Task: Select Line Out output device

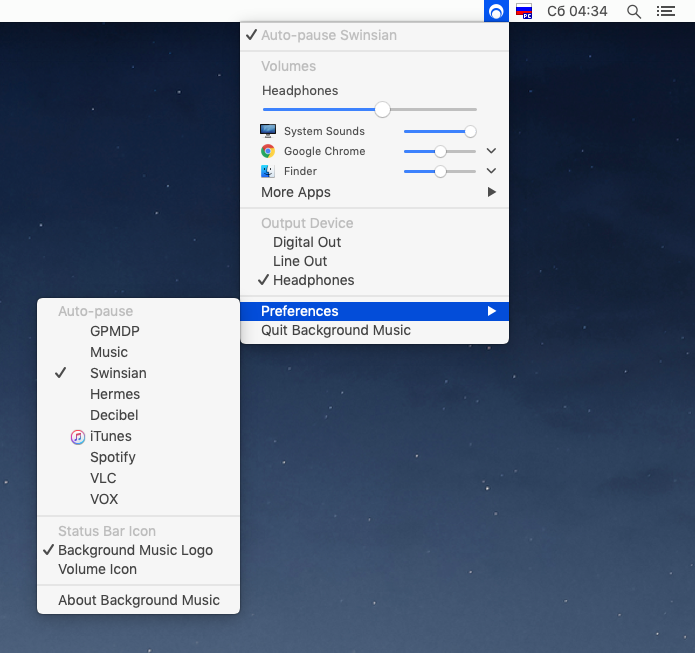Action: pos(375,261)
